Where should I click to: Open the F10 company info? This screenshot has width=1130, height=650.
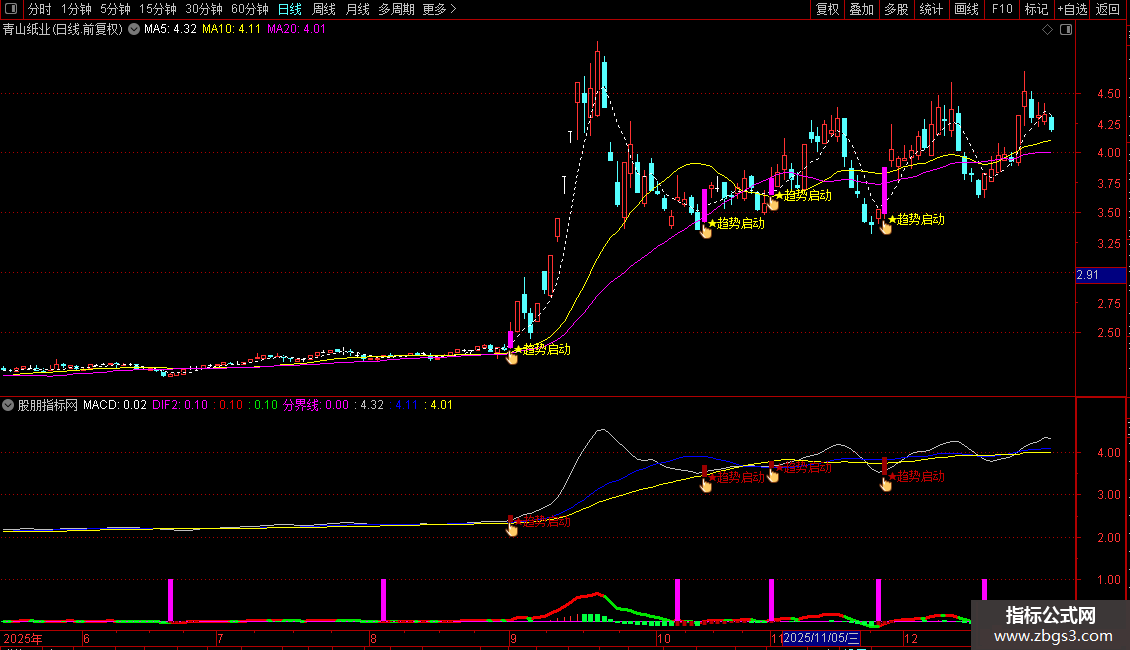coord(1002,9)
